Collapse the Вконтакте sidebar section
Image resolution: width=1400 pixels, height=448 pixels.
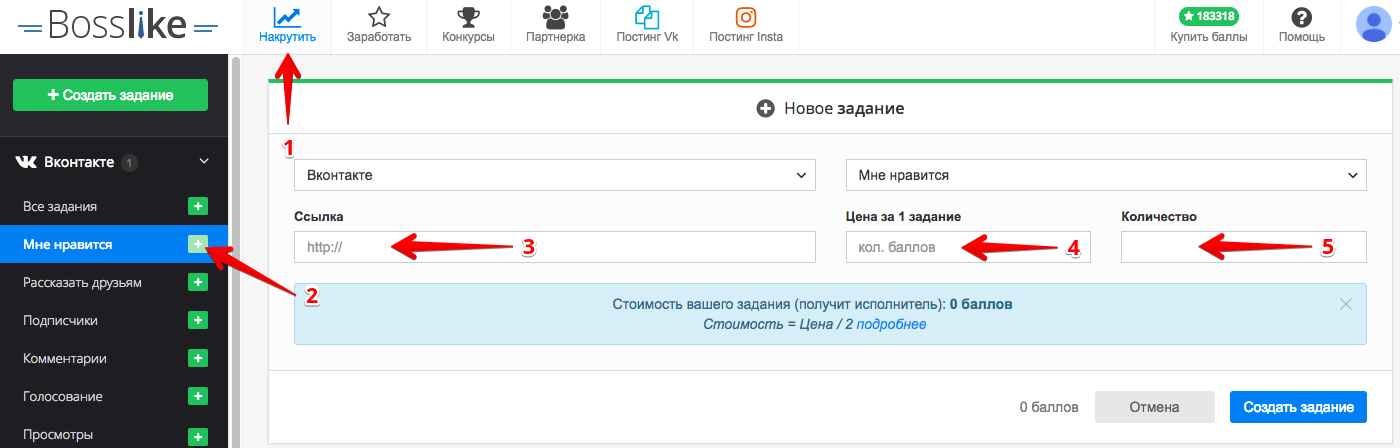pos(204,161)
